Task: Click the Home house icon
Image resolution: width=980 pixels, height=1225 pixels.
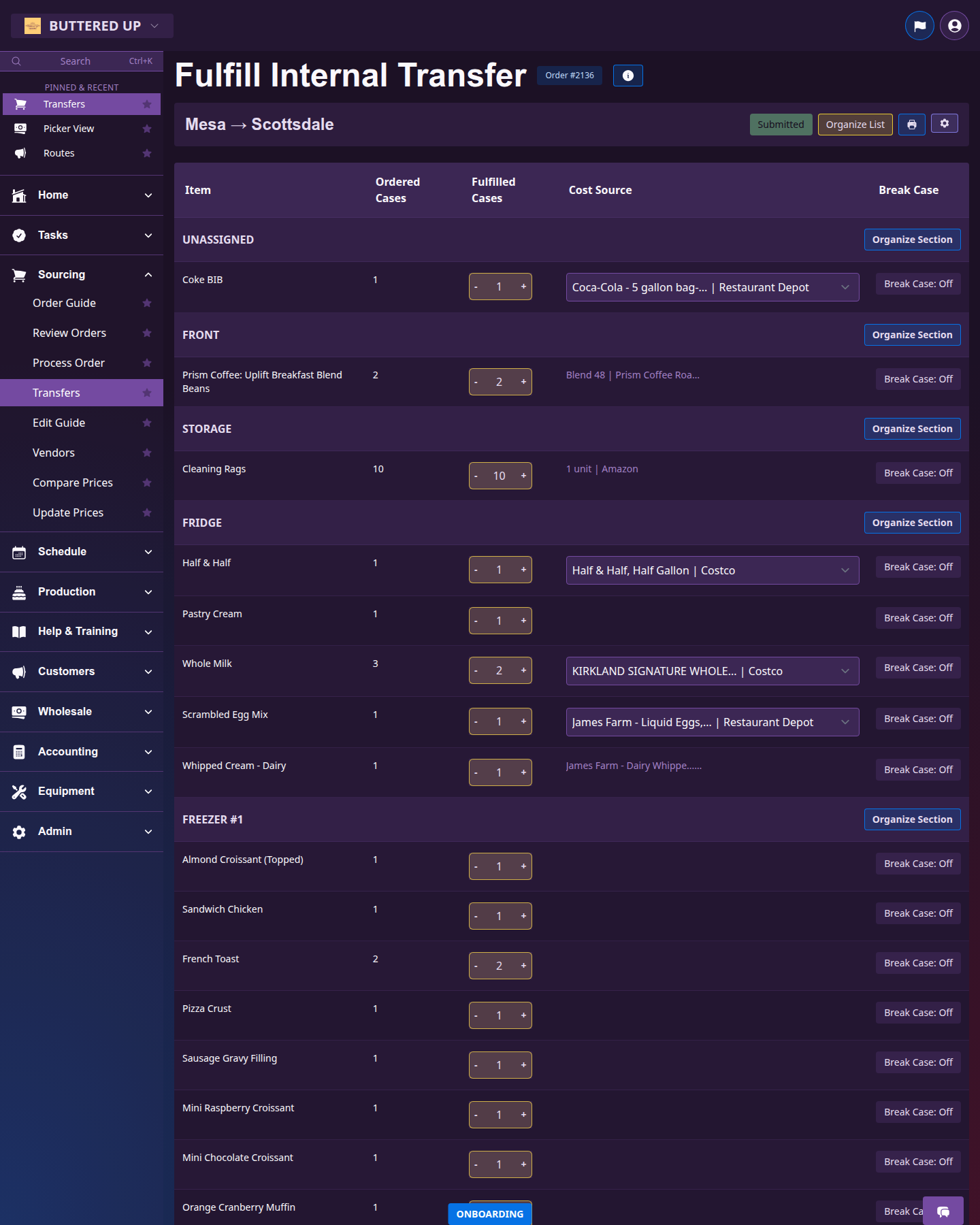Action: [x=19, y=195]
